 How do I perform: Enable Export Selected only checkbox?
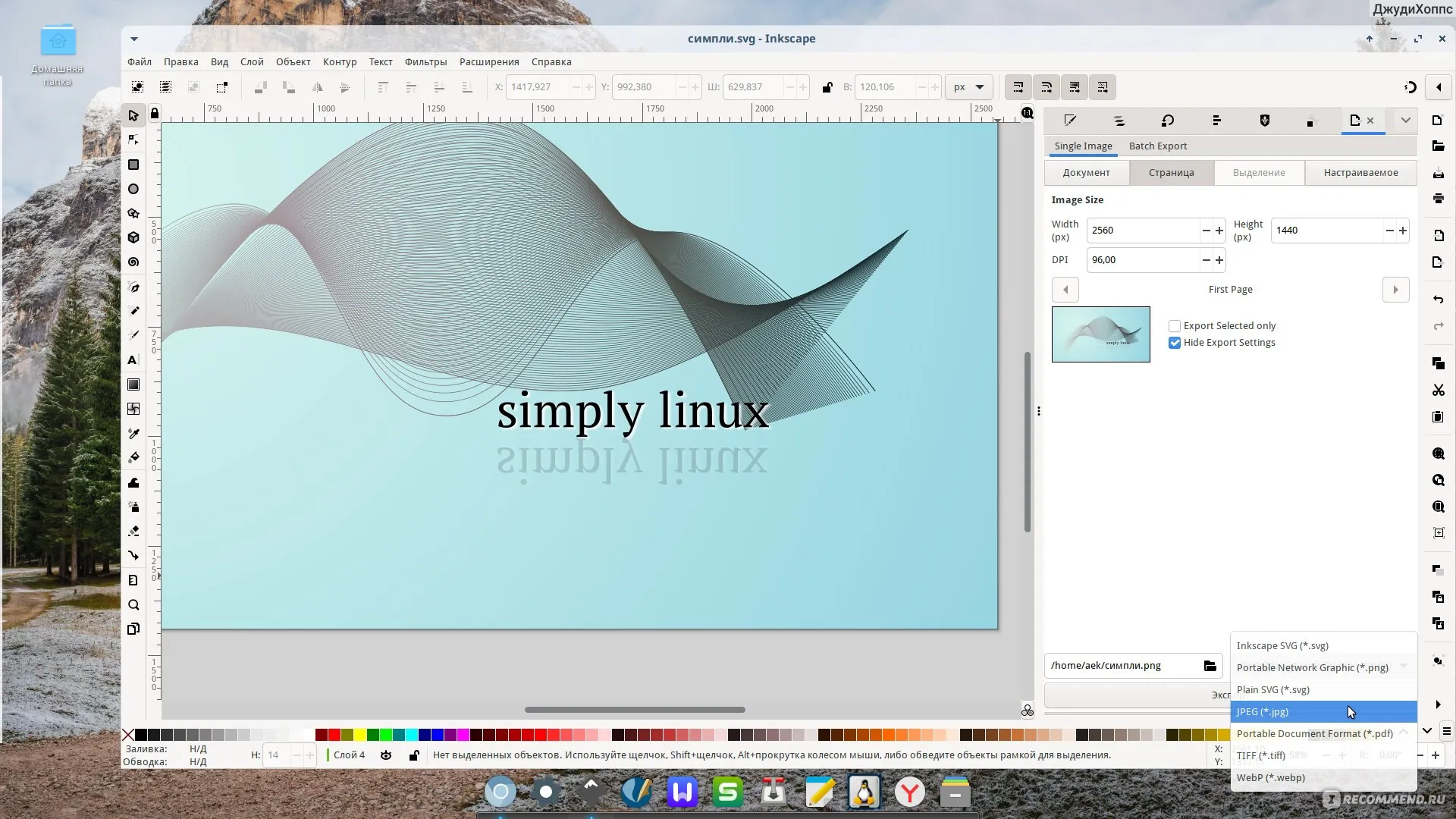pyautogui.click(x=1175, y=326)
